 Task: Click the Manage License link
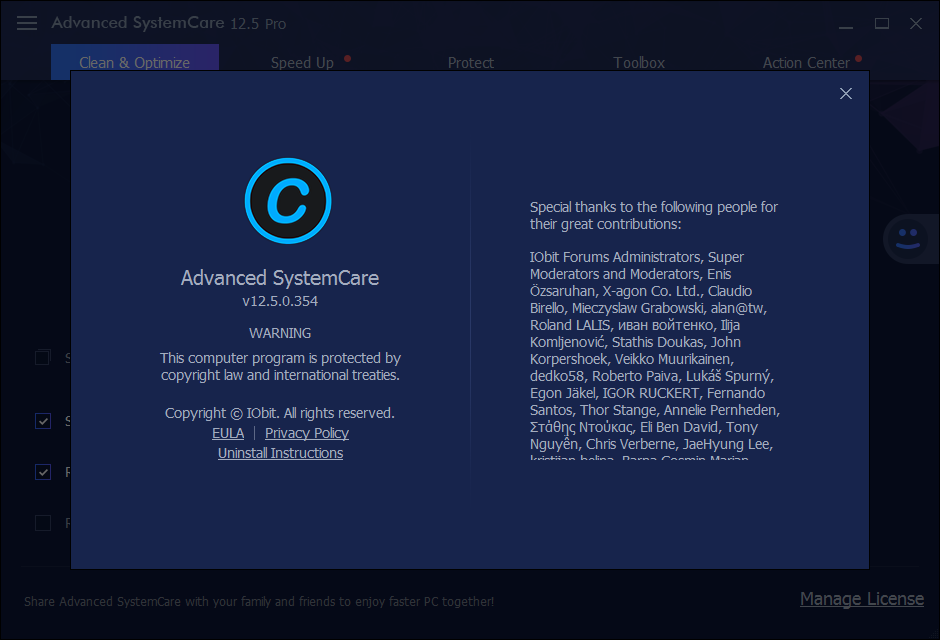pyautogui.click(x=861, y=599)
